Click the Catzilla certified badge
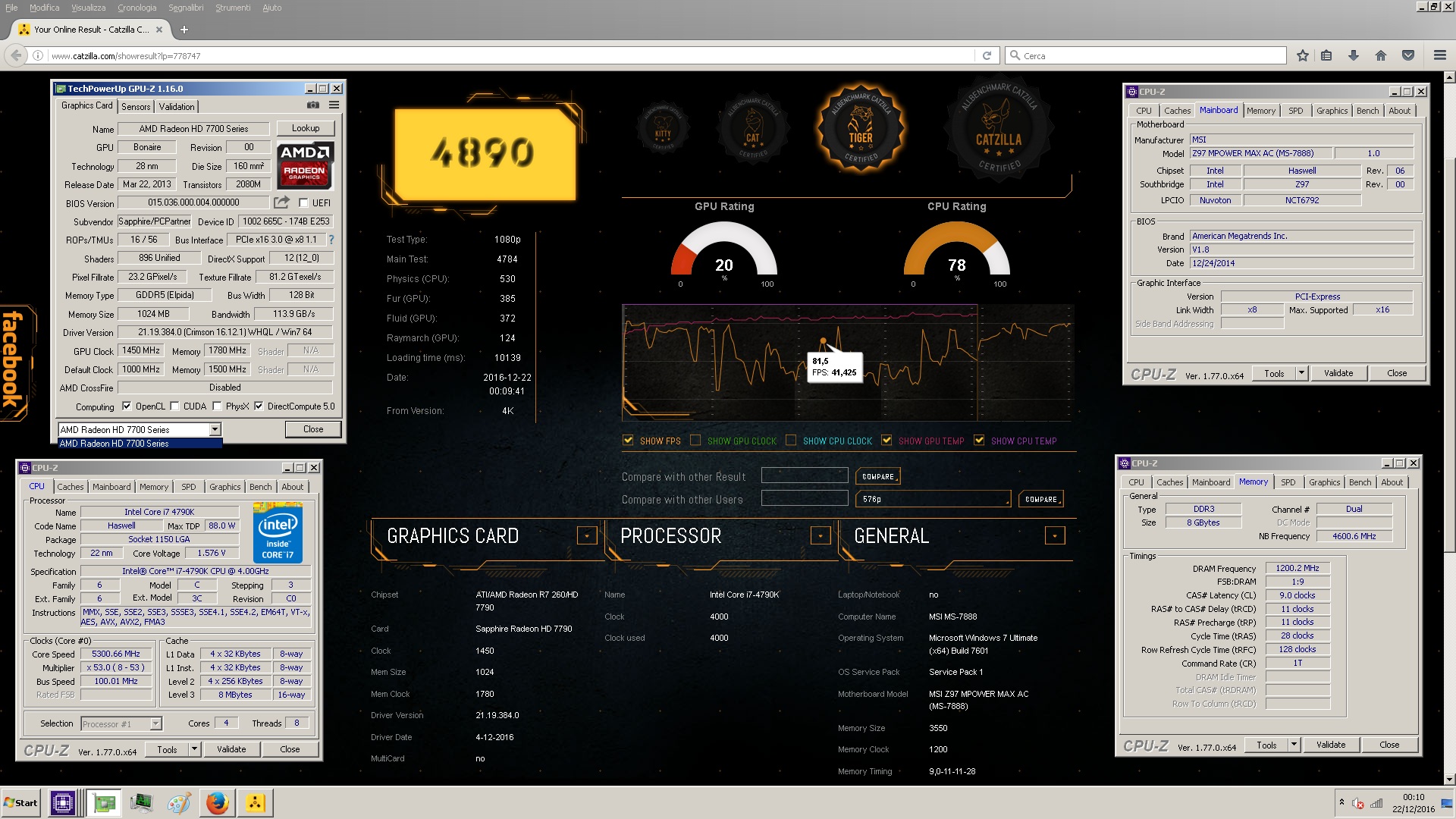Image resolution: width=1456 pixels, height=819 pixels. (998, 129)
